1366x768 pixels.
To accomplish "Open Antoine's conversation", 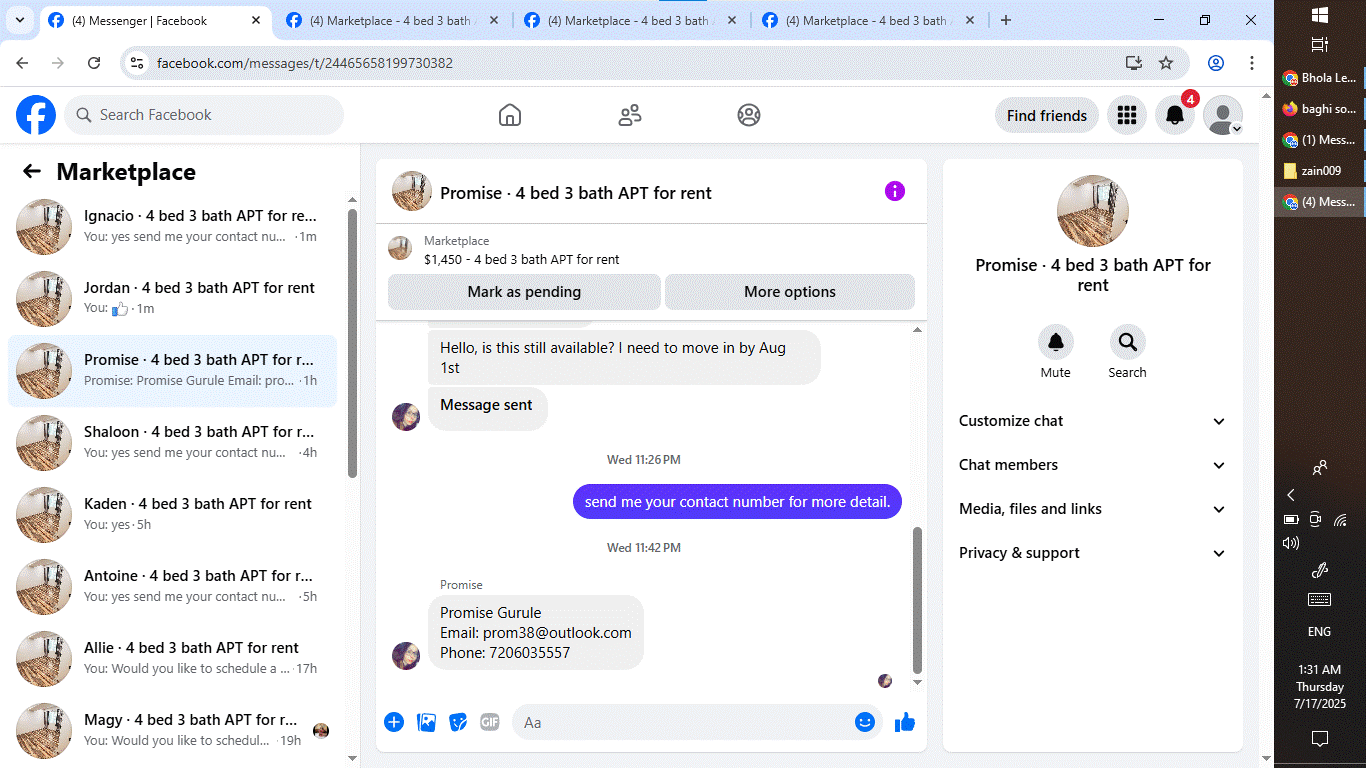I will tap(172, 586).
